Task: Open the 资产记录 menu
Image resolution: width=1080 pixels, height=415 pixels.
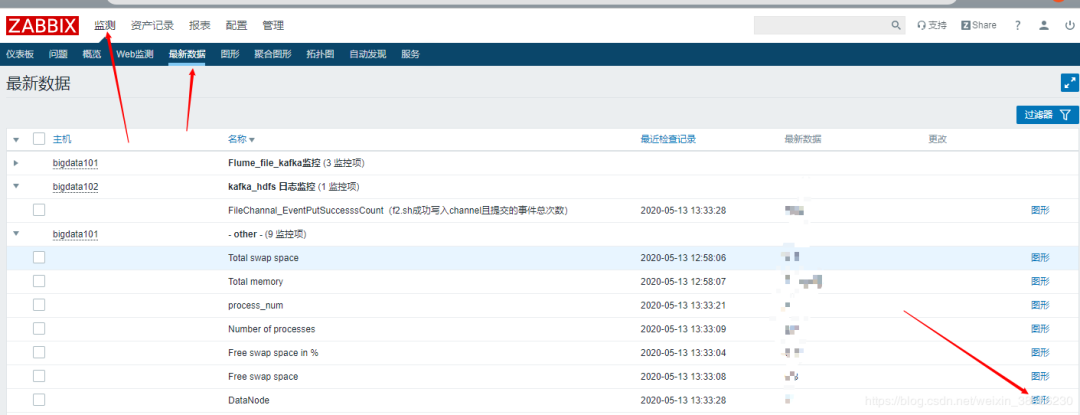Action: [x=152, y=25]
